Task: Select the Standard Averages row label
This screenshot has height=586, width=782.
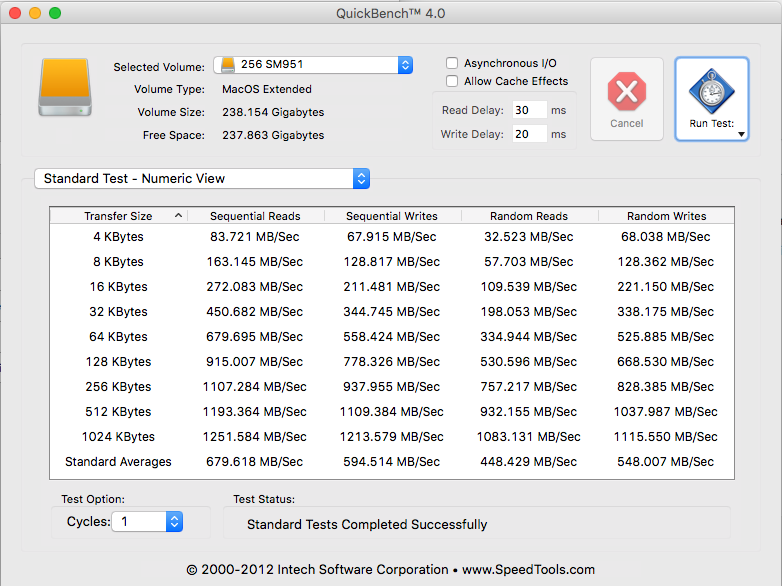Action: (x=118, y=461)
